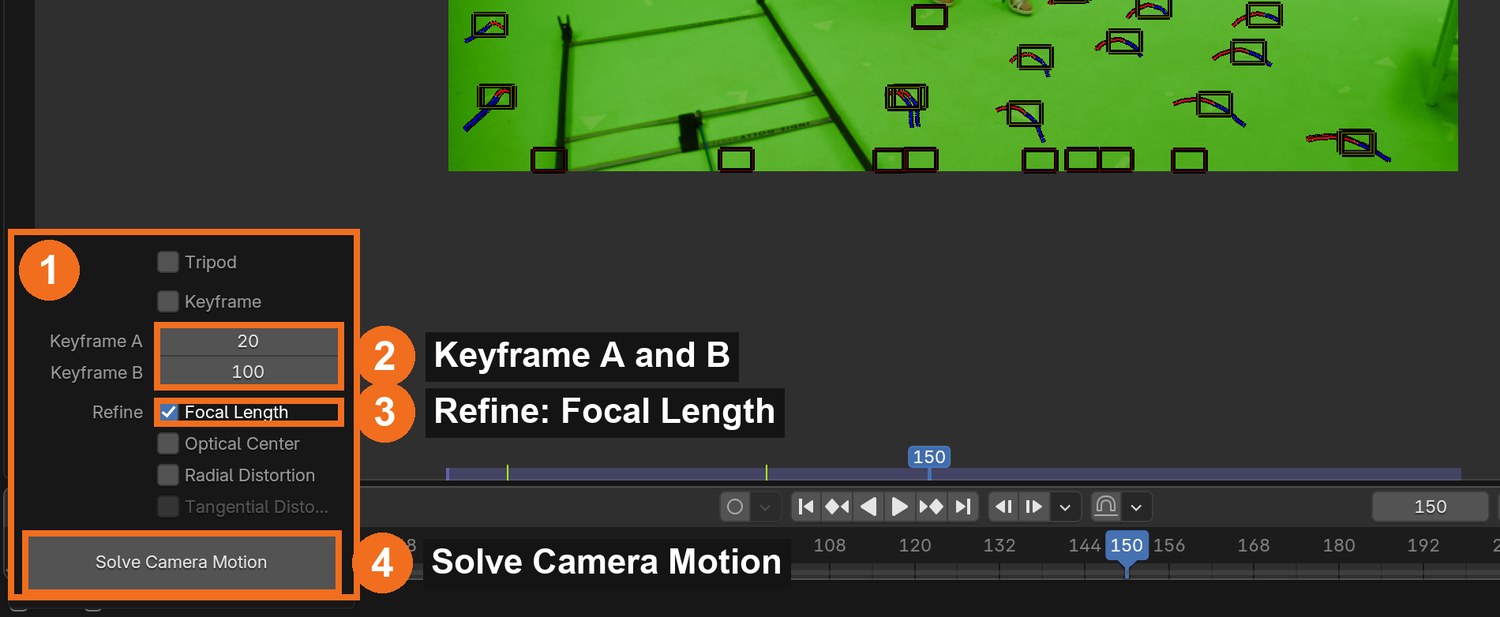Click frame 108 on the timeline ruler

pos(829,545)
